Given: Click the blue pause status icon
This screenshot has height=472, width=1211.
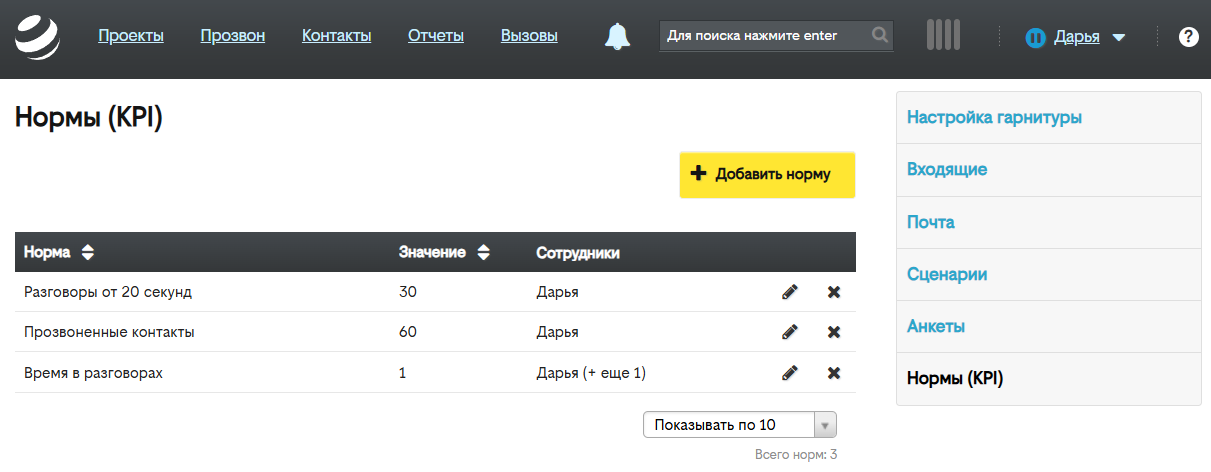Looking at the screenshot, I should pyautogui.click(x=1036, y=37).
